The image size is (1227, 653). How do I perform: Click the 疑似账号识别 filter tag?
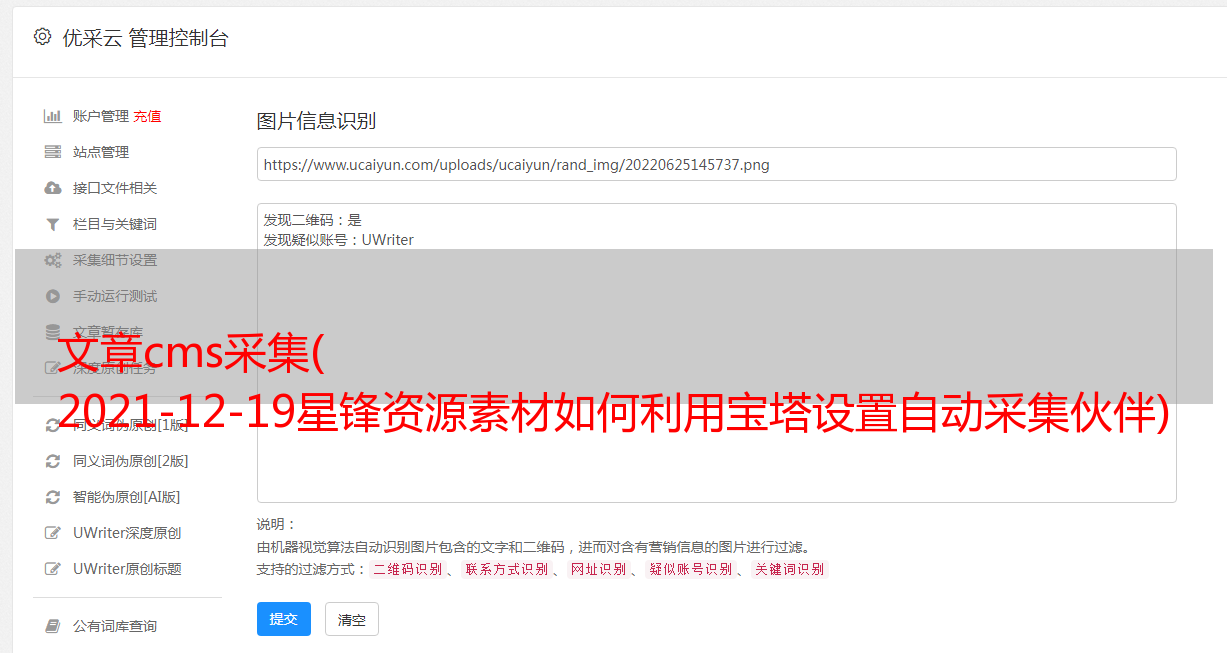[690, 569]
